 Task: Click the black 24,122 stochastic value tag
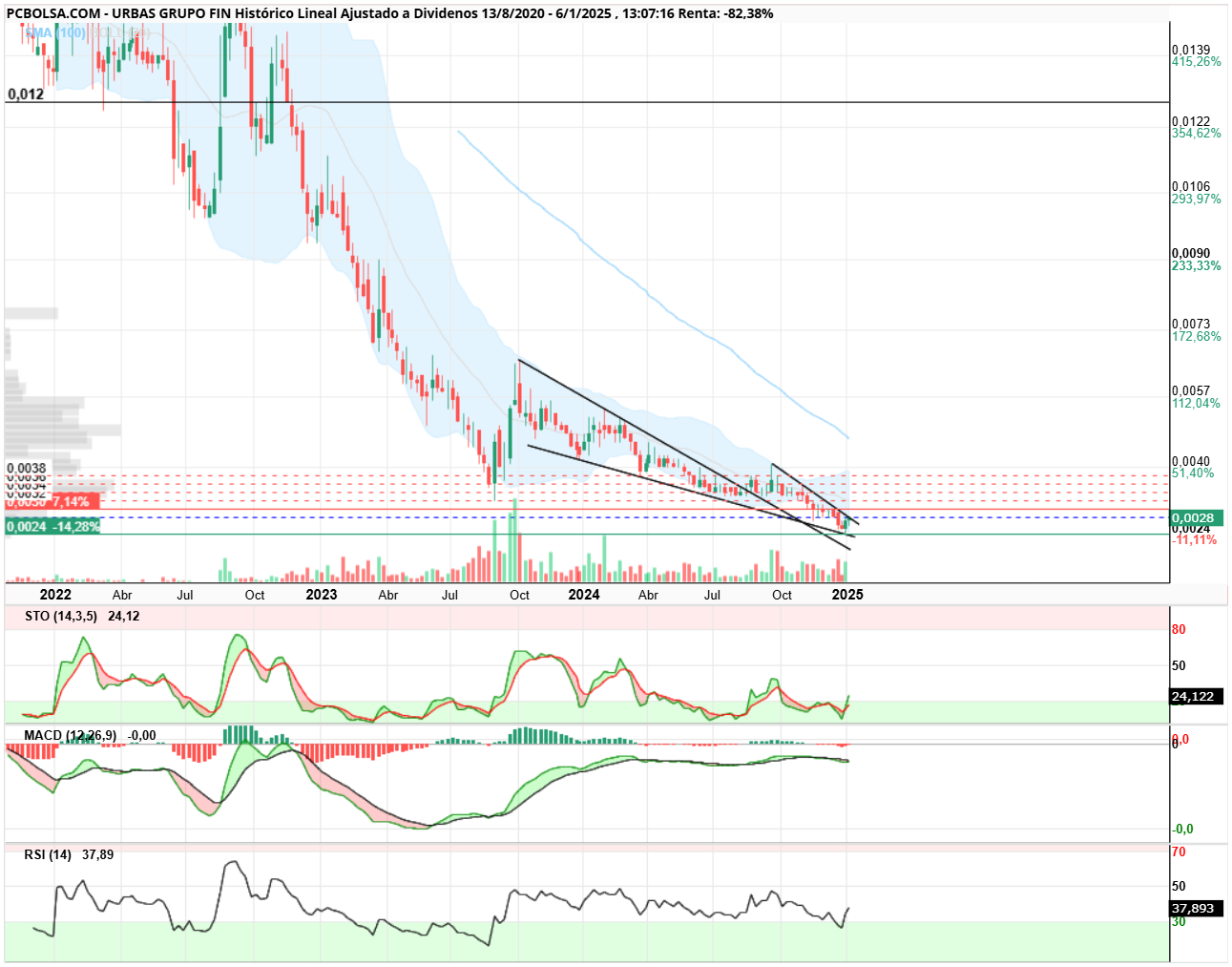[x=1197, y=697]
